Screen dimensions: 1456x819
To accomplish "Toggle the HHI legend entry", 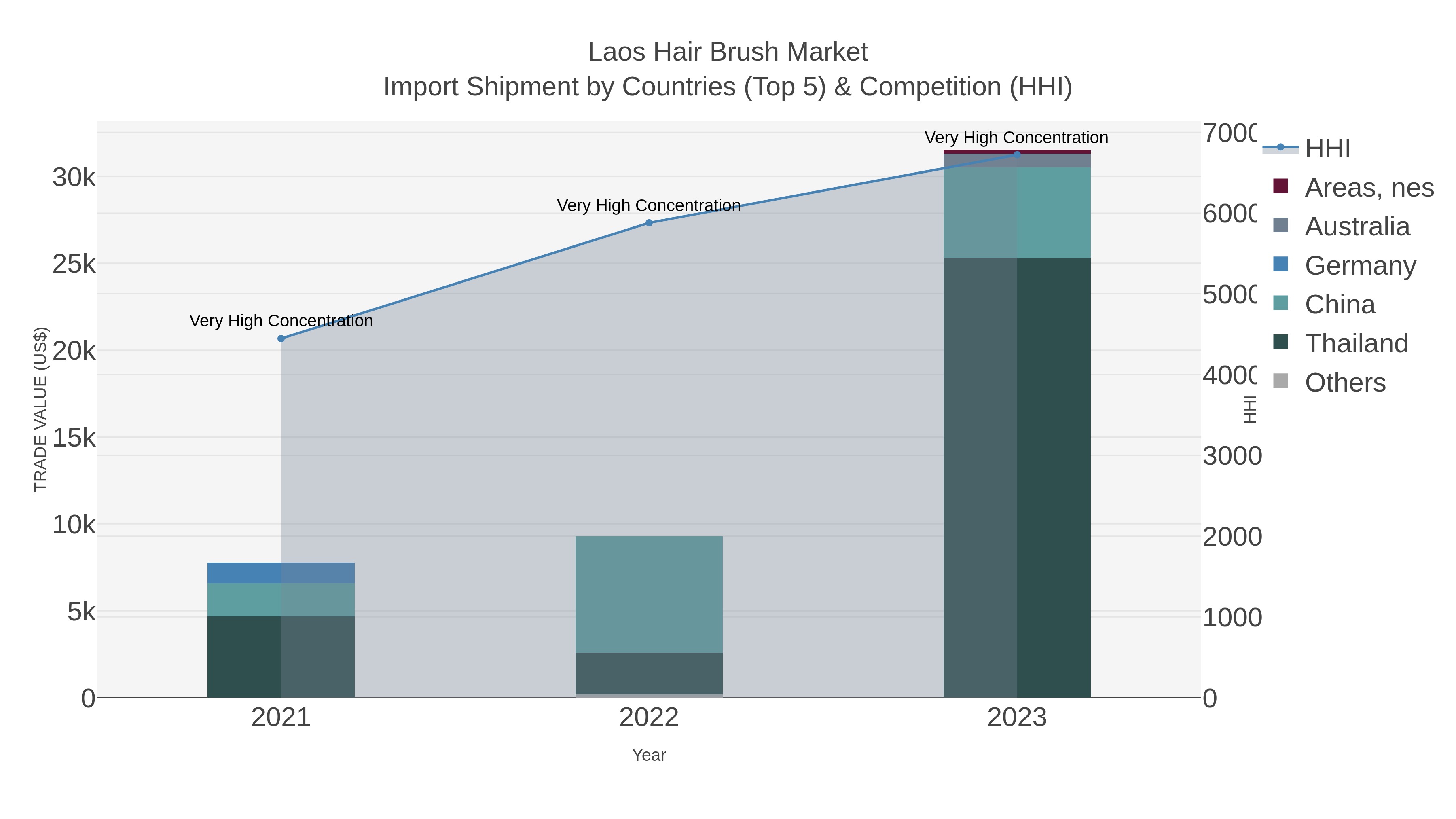I will point(1307,149).
